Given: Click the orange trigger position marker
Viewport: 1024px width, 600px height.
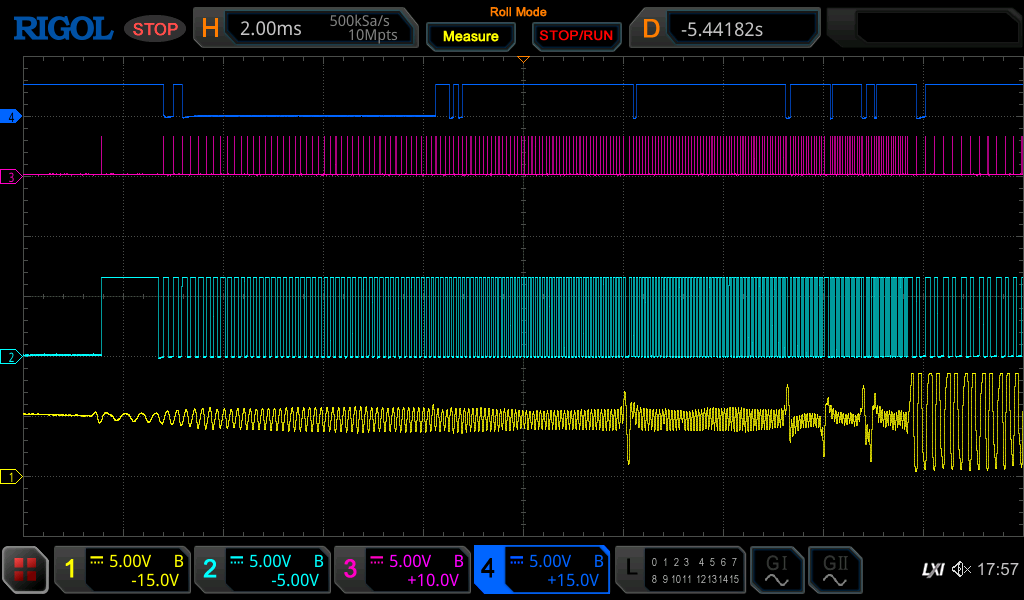Looking at the screenshot, I should tap(523, 59).
